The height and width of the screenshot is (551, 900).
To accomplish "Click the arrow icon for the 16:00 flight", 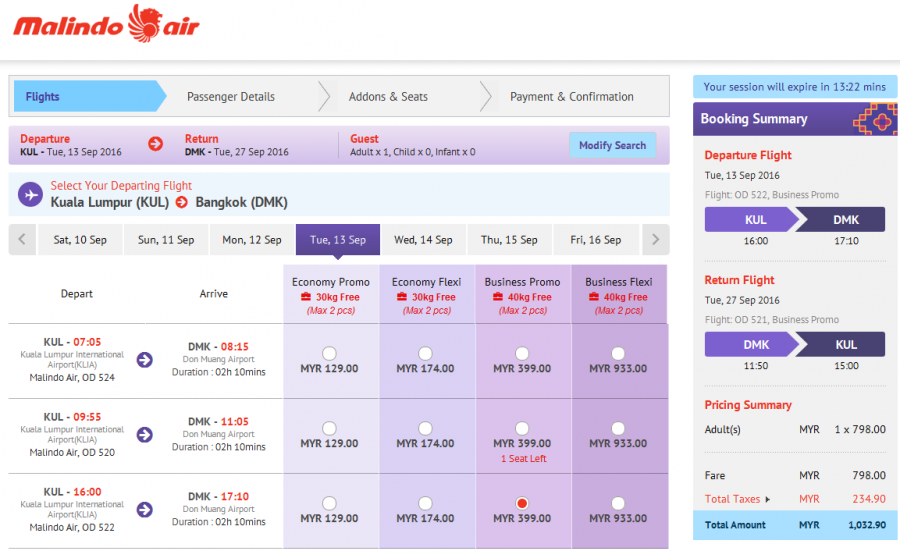I will pyautogui.click(x=144, y=510).
